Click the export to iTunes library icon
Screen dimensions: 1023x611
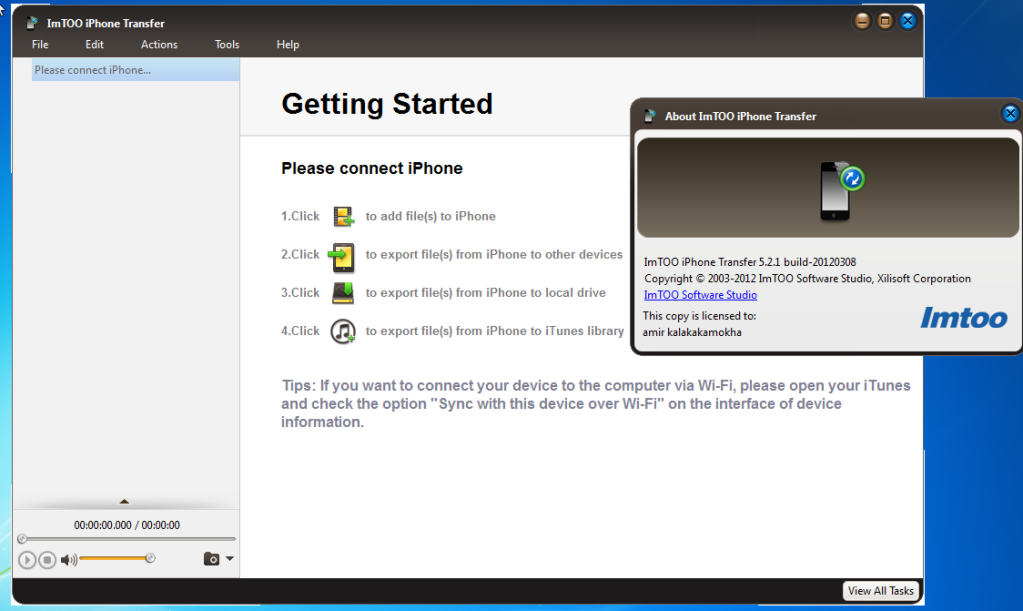pyautogui.click(x=343, y=331)
